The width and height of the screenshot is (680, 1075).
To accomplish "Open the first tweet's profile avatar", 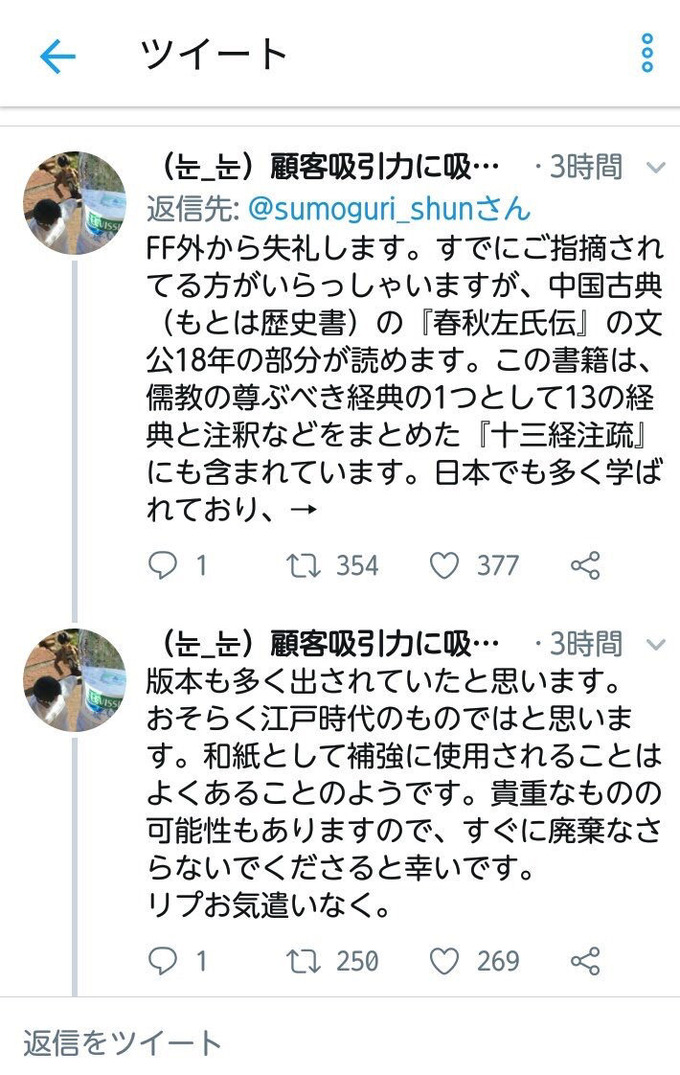I will (72, 200).
